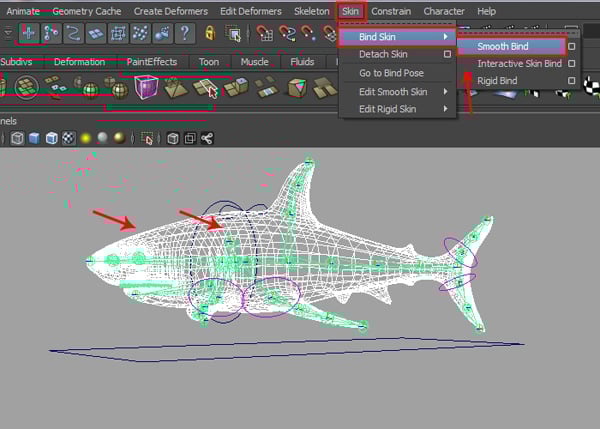Toggle the yellow padlock selection lock

pos(210,33)
